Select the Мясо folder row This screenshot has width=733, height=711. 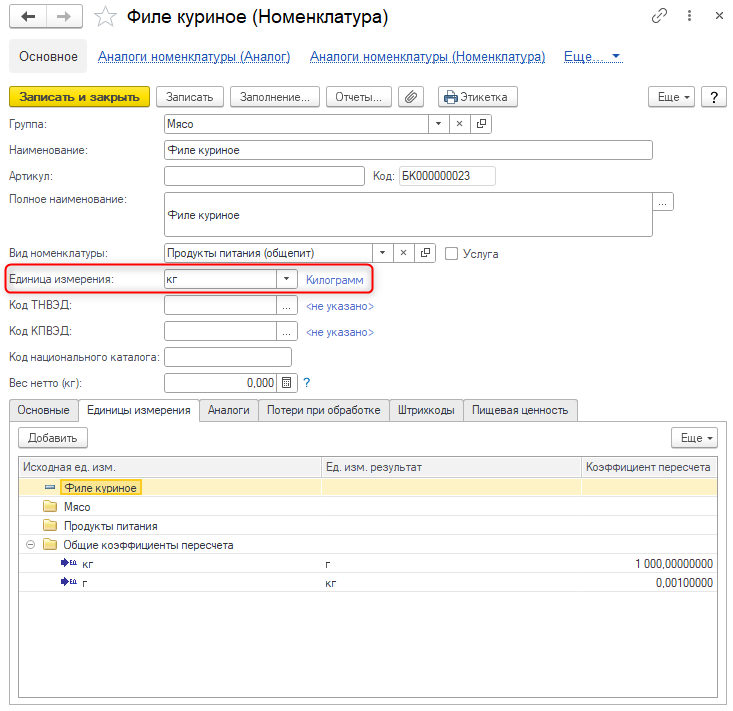pos(77,507)
